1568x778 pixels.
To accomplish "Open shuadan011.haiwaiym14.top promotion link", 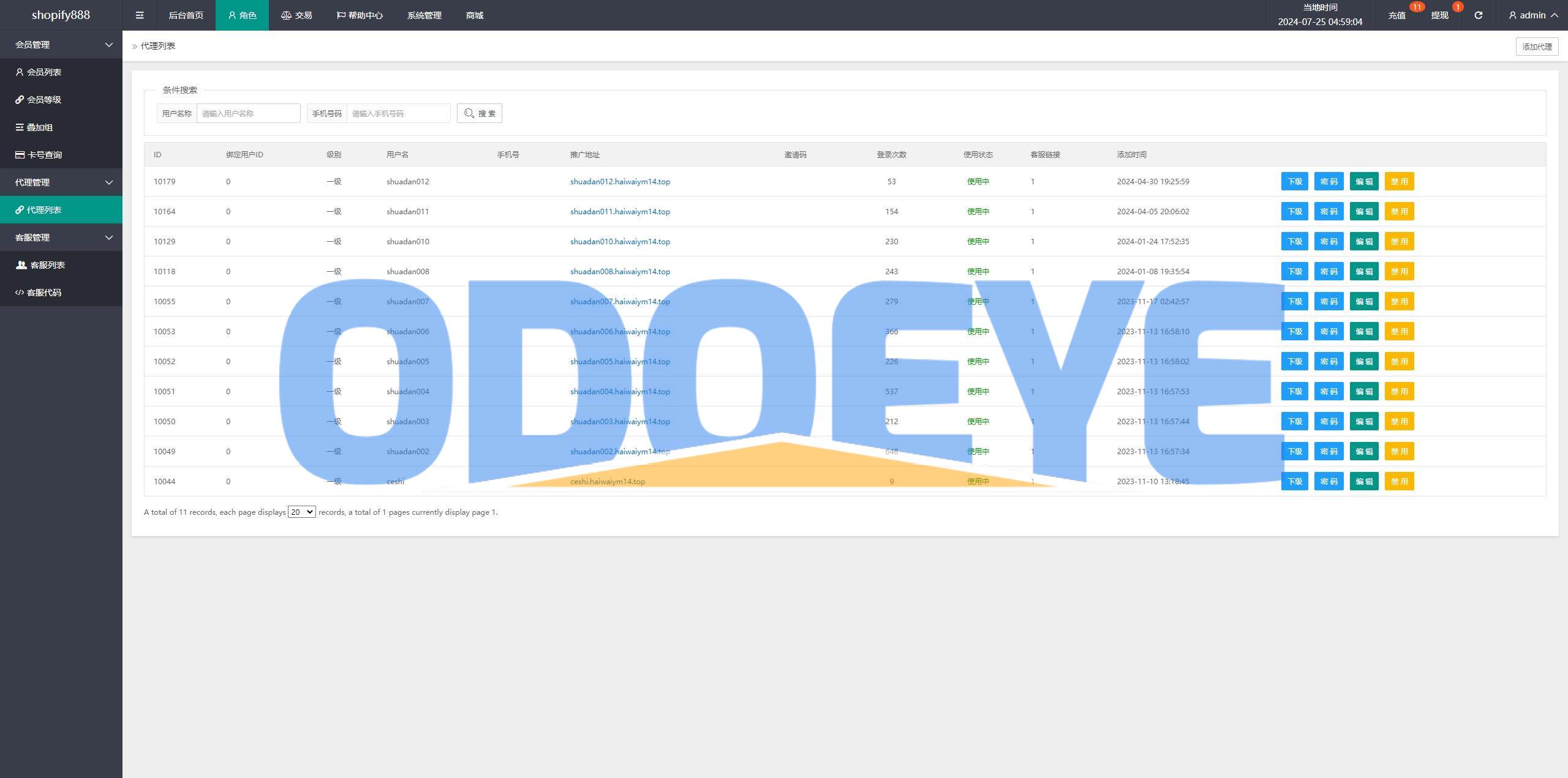I will [620, 211].
